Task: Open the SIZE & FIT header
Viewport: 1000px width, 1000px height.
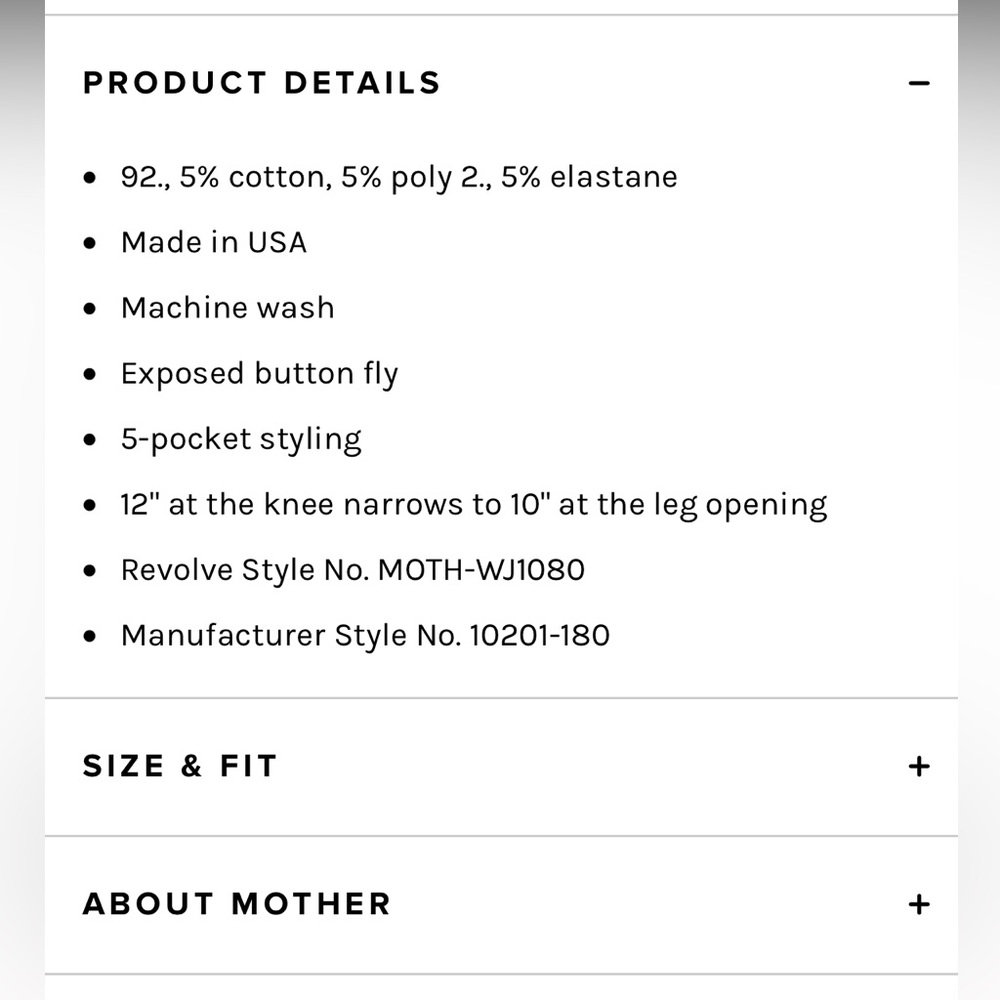Action: 178,765
